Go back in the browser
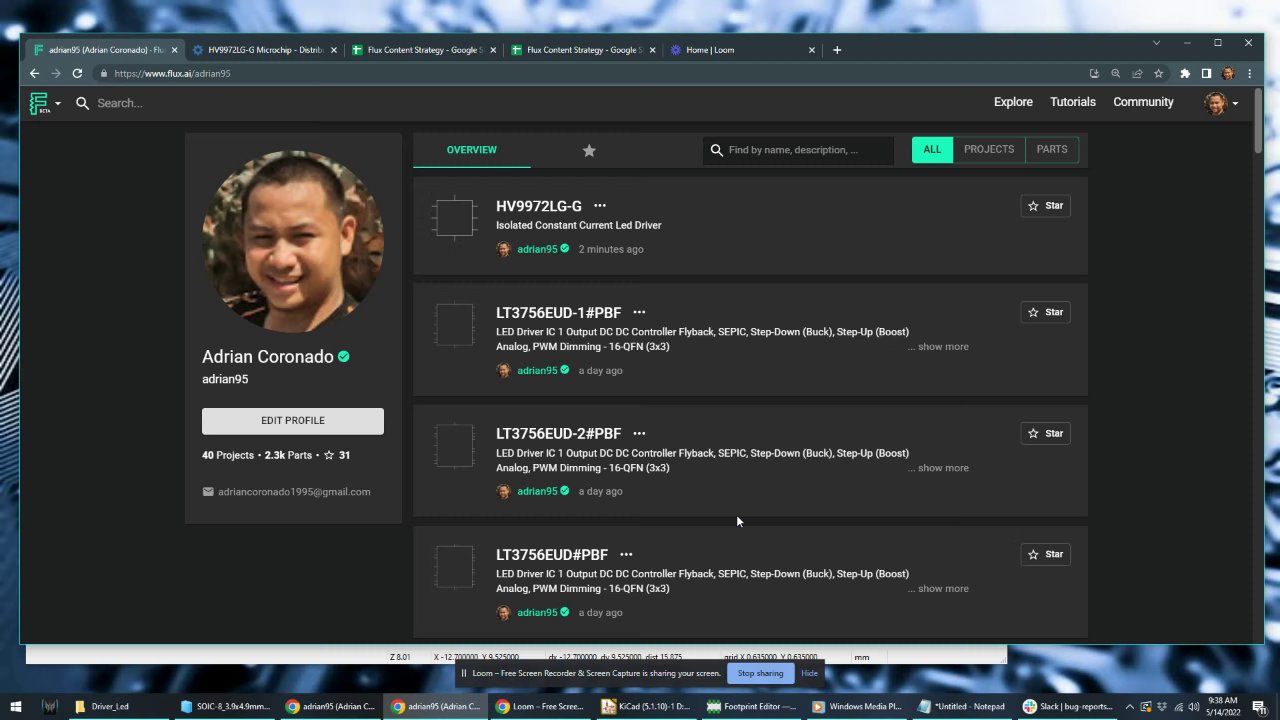 [x=34, y=73]
